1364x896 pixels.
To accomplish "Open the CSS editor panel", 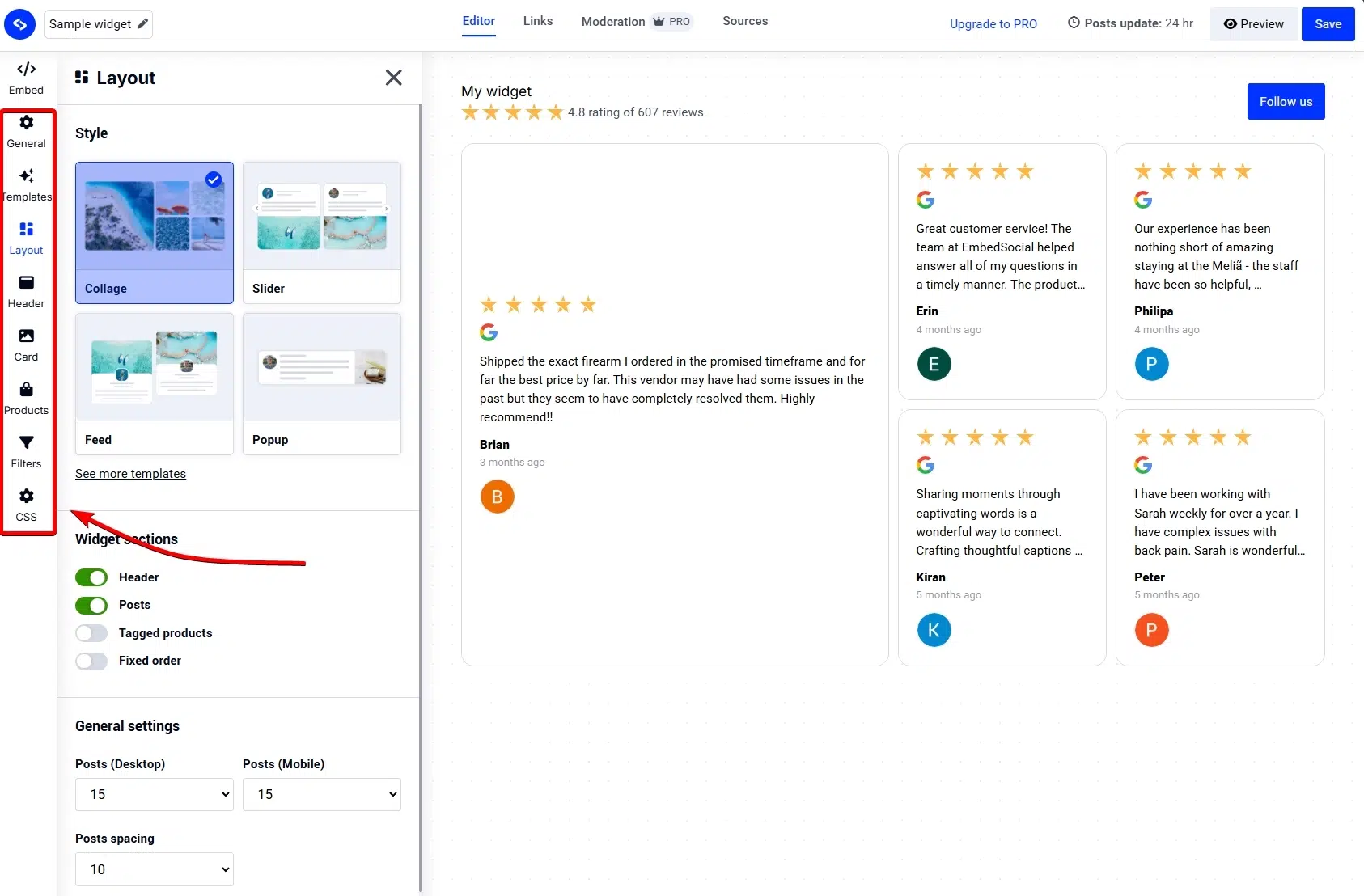I will pos(26,503).
